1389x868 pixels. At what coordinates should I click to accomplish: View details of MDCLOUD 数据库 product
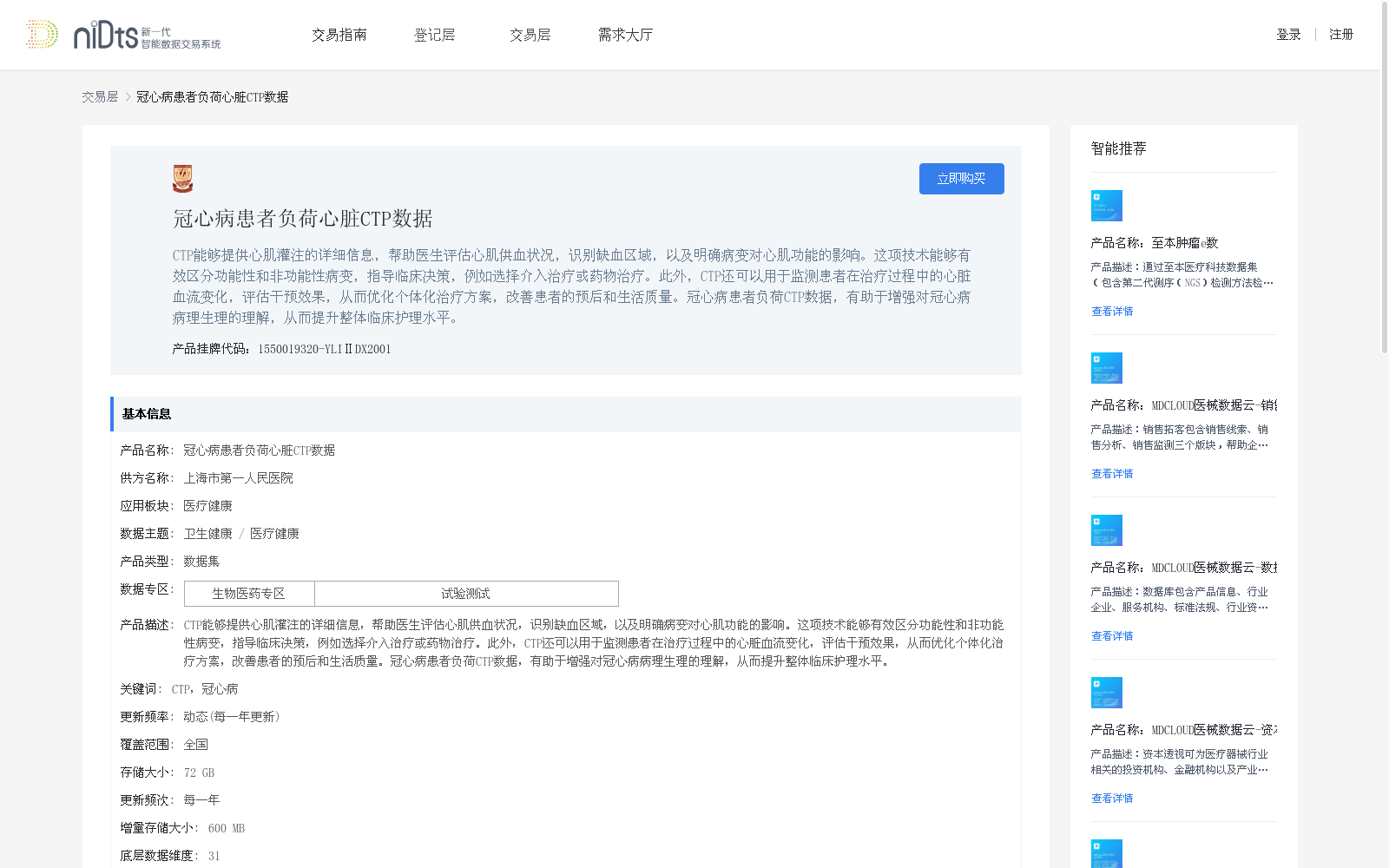[x=1112, y=636]
